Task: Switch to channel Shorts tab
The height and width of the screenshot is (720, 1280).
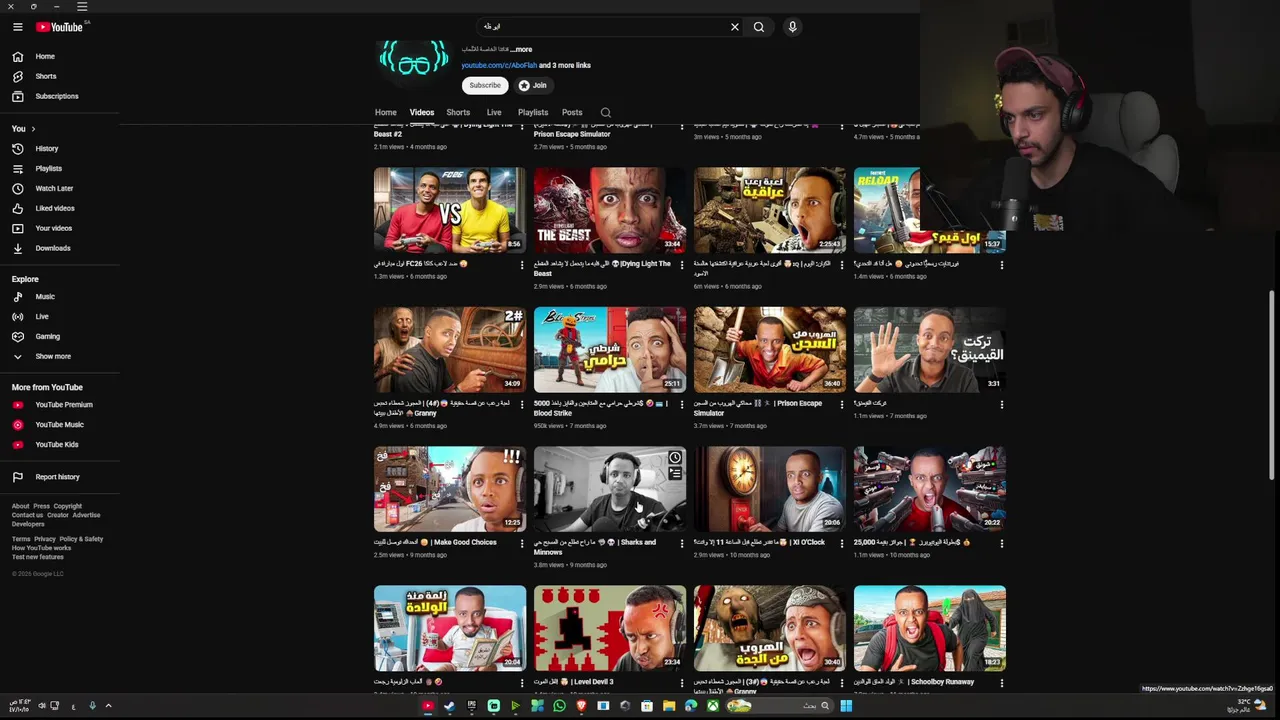Action: (x=458, y=113)
